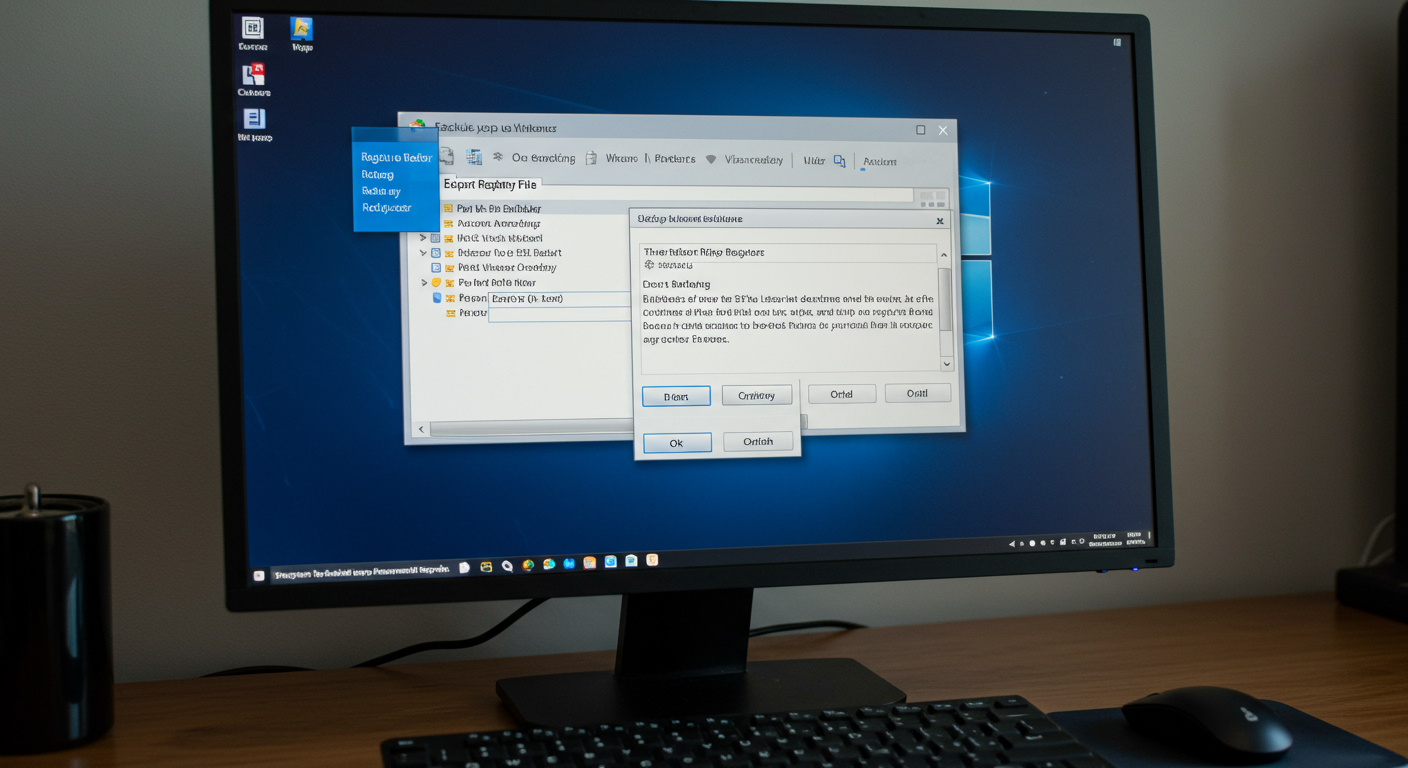Image resolution: width=1408 pixels, height=768 pixels.
Task: Click the vertical scrollbar thumb in the dialog
Action: (945, 298)
